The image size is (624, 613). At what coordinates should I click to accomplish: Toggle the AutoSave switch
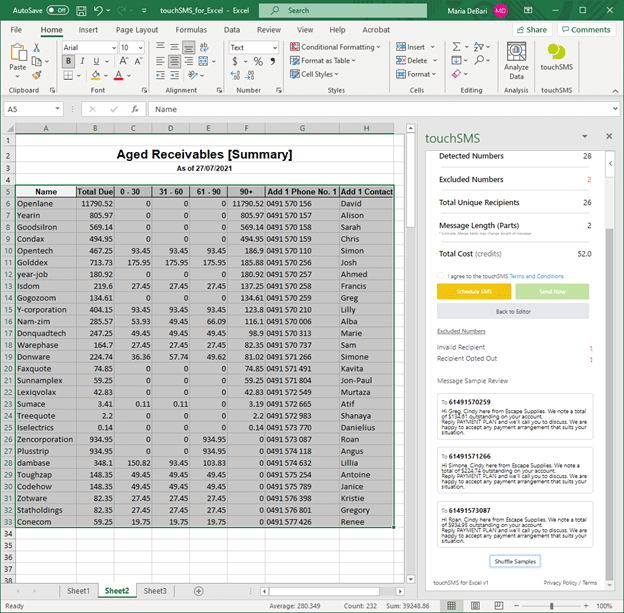click(57, 10)
